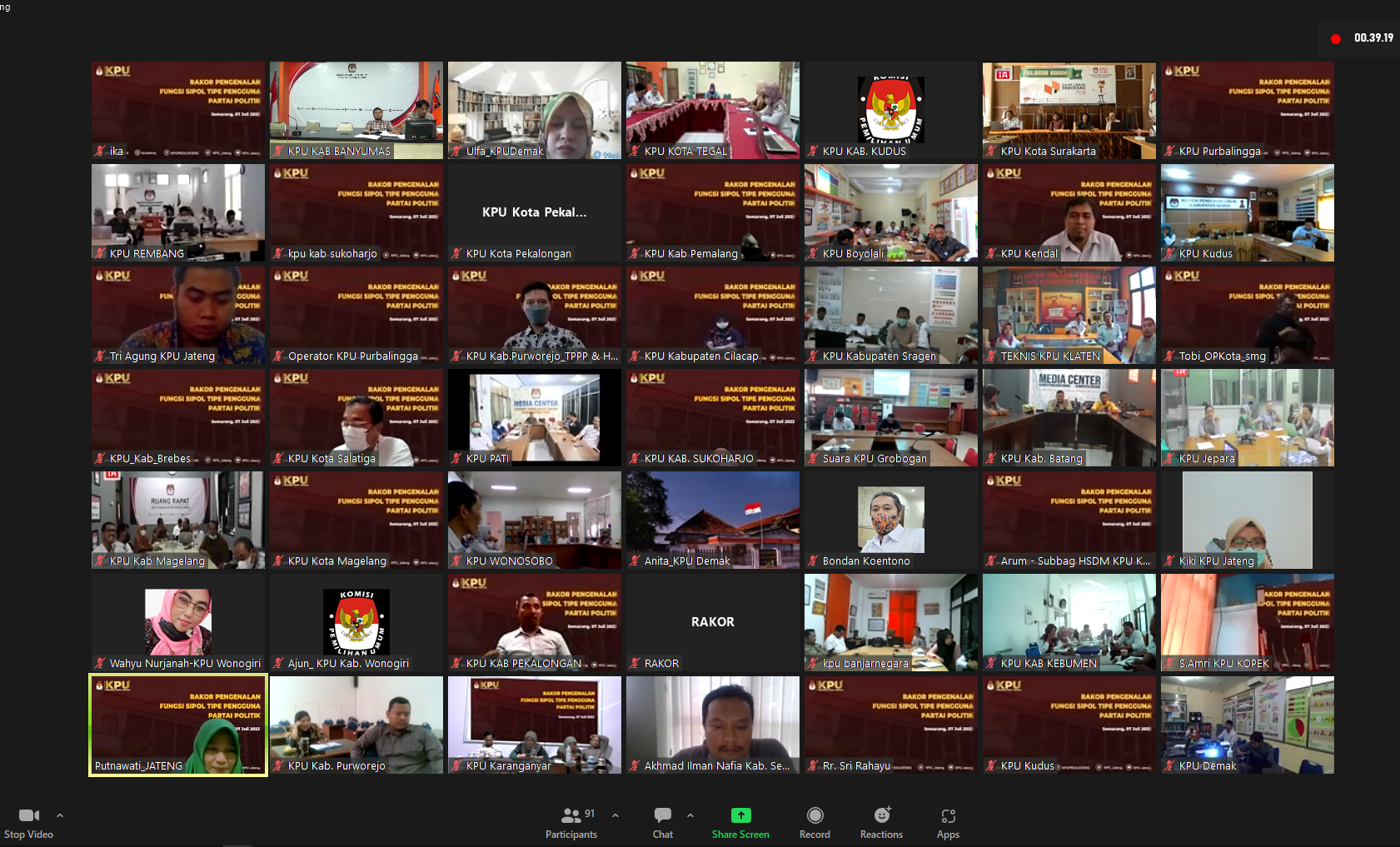Screen dimensions: 1400x847
Task: Select the KPU KAB BANYUMAS video tile
Action: 356,109
